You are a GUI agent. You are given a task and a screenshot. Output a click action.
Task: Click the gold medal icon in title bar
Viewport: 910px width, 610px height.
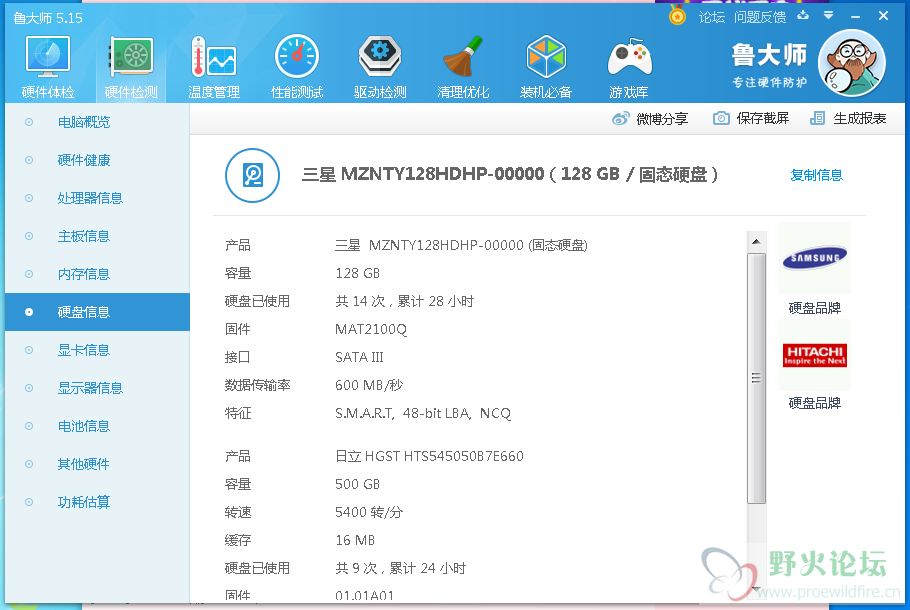(x=677, y=15)
